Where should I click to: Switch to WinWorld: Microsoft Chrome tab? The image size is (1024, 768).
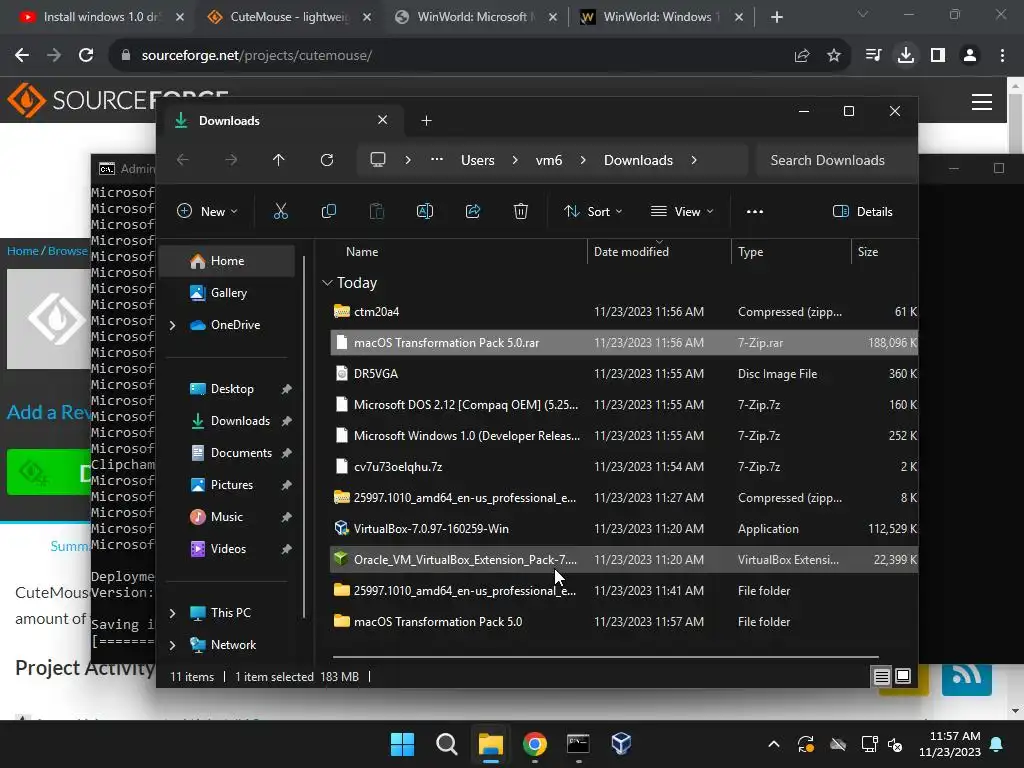(477, 17)
